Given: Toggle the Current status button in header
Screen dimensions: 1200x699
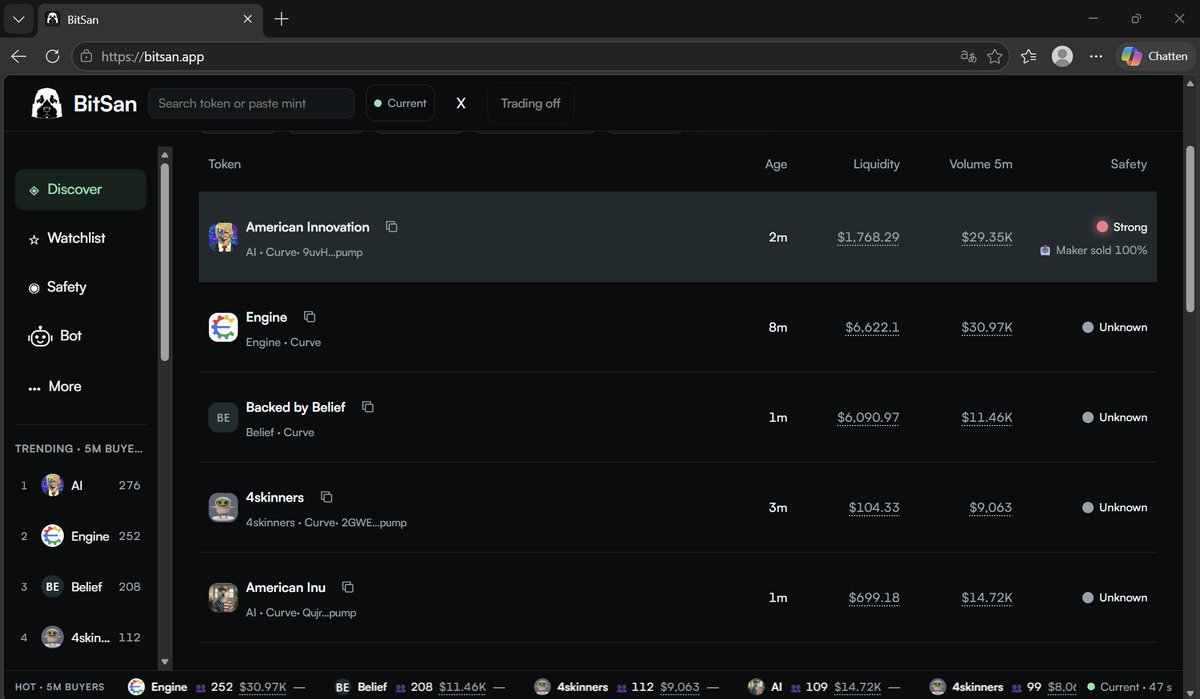Looking at the screenshot, I should coord(400,103).
